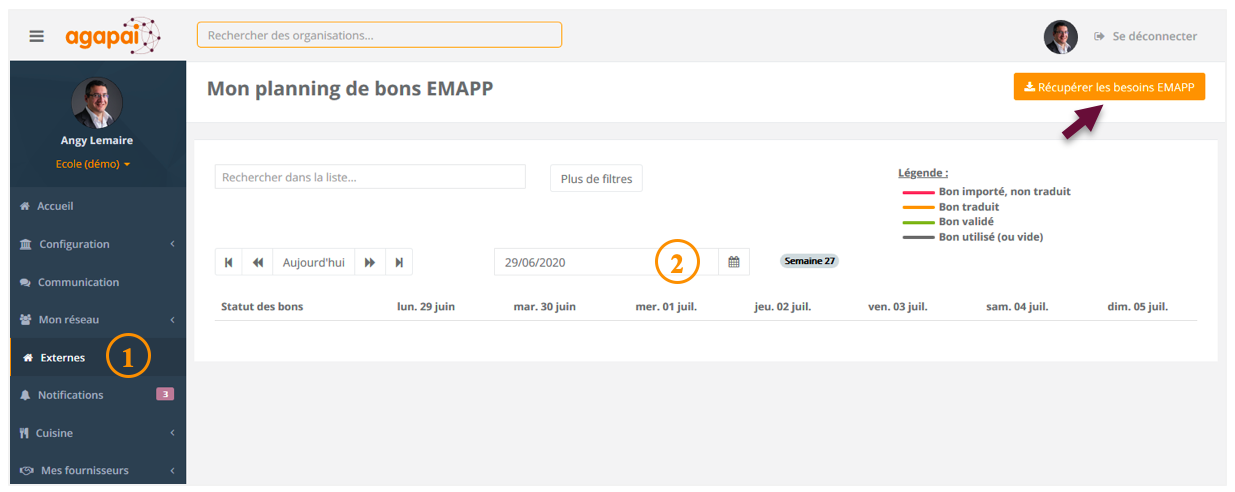The height and width of the screenshot is (492, 1235).
Task: Click the Notifications badge showing 3
Action: [165, 394]
